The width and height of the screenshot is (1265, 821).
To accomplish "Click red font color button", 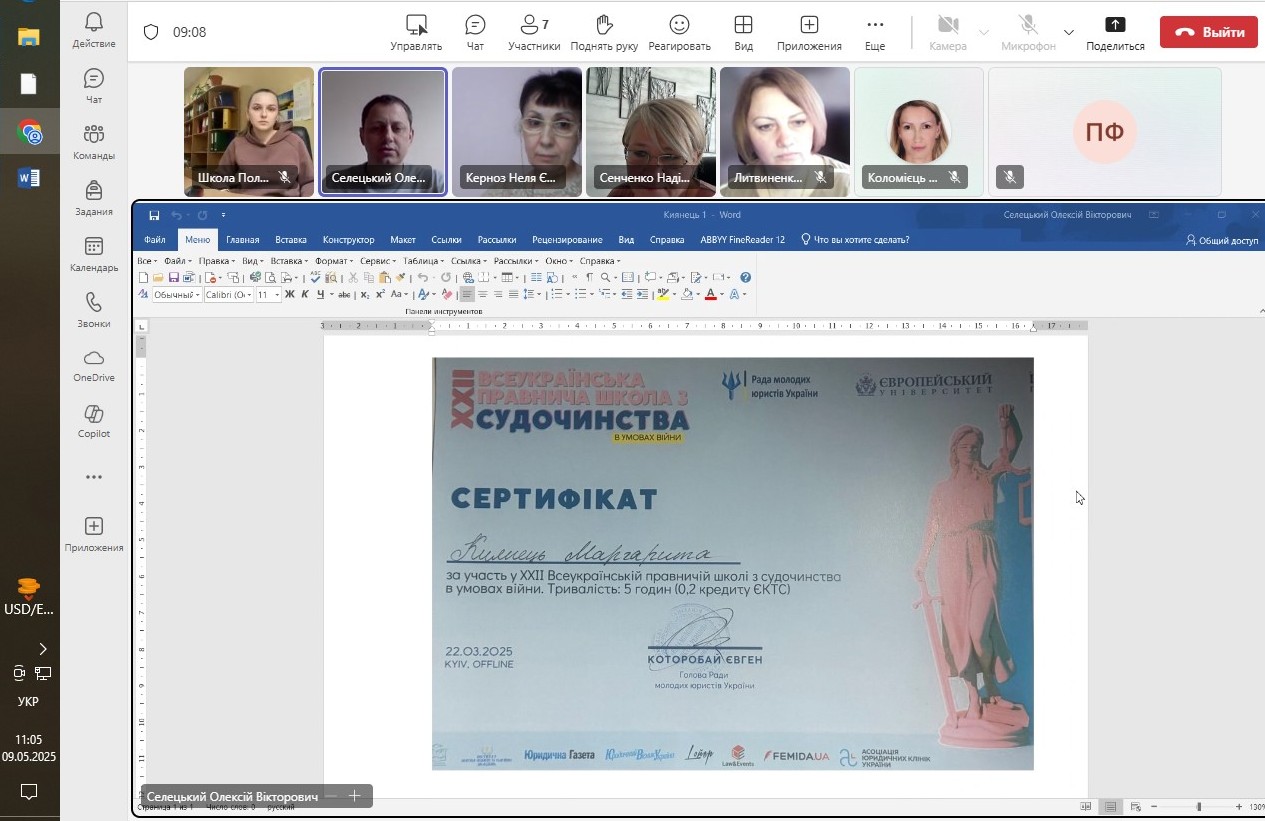I will click(710, 294).
